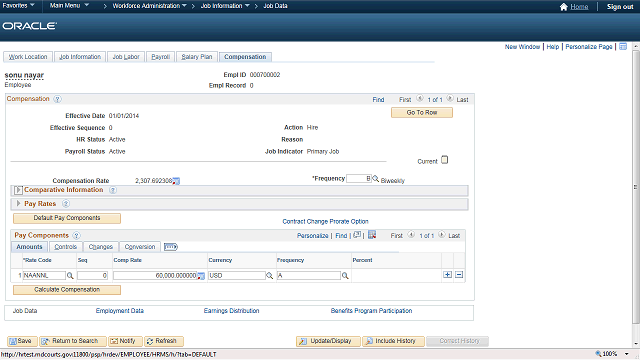Toggle the Current checkbox
Screen dimensions: 640x360
(x=444, y=160)
